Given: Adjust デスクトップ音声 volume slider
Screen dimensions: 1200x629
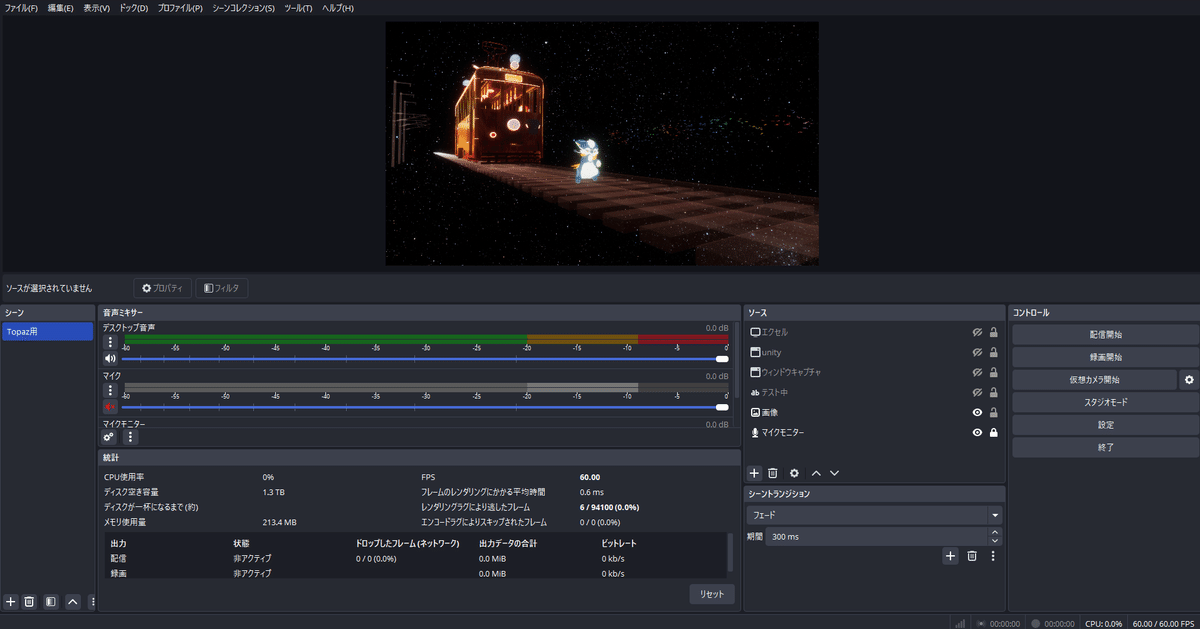Looking at the screenshot, I should [425, 358].
